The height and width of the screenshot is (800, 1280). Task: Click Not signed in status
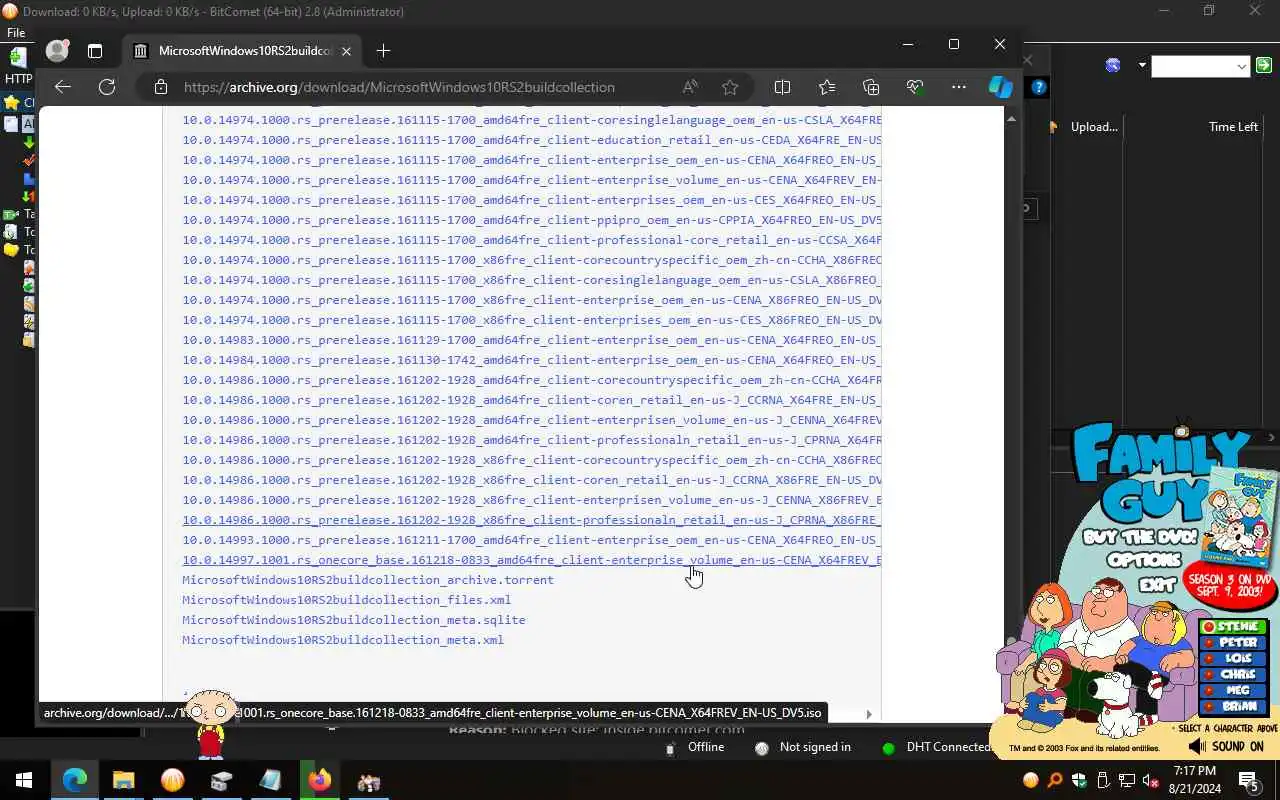804,747
